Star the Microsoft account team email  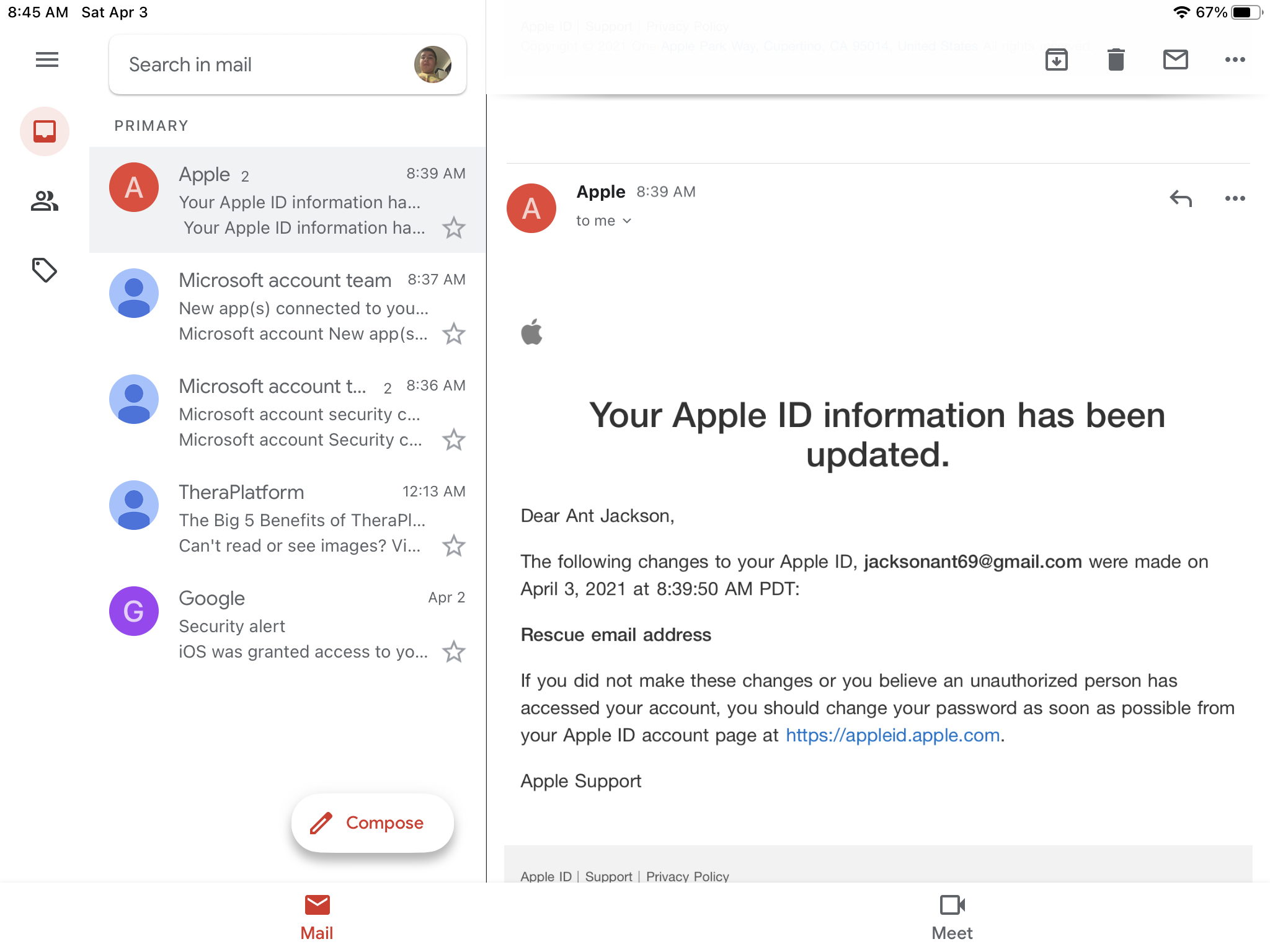[453, 333]
